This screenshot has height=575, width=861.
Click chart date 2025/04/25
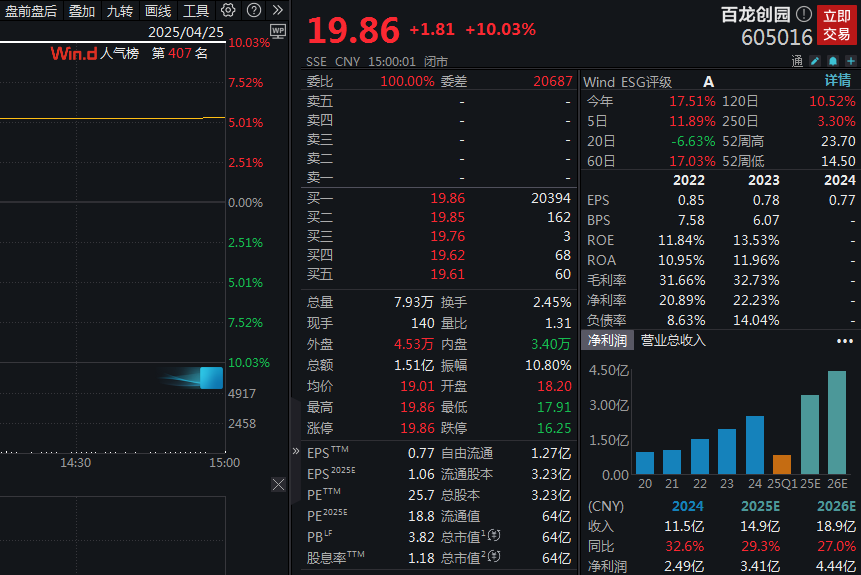[186, 32]
